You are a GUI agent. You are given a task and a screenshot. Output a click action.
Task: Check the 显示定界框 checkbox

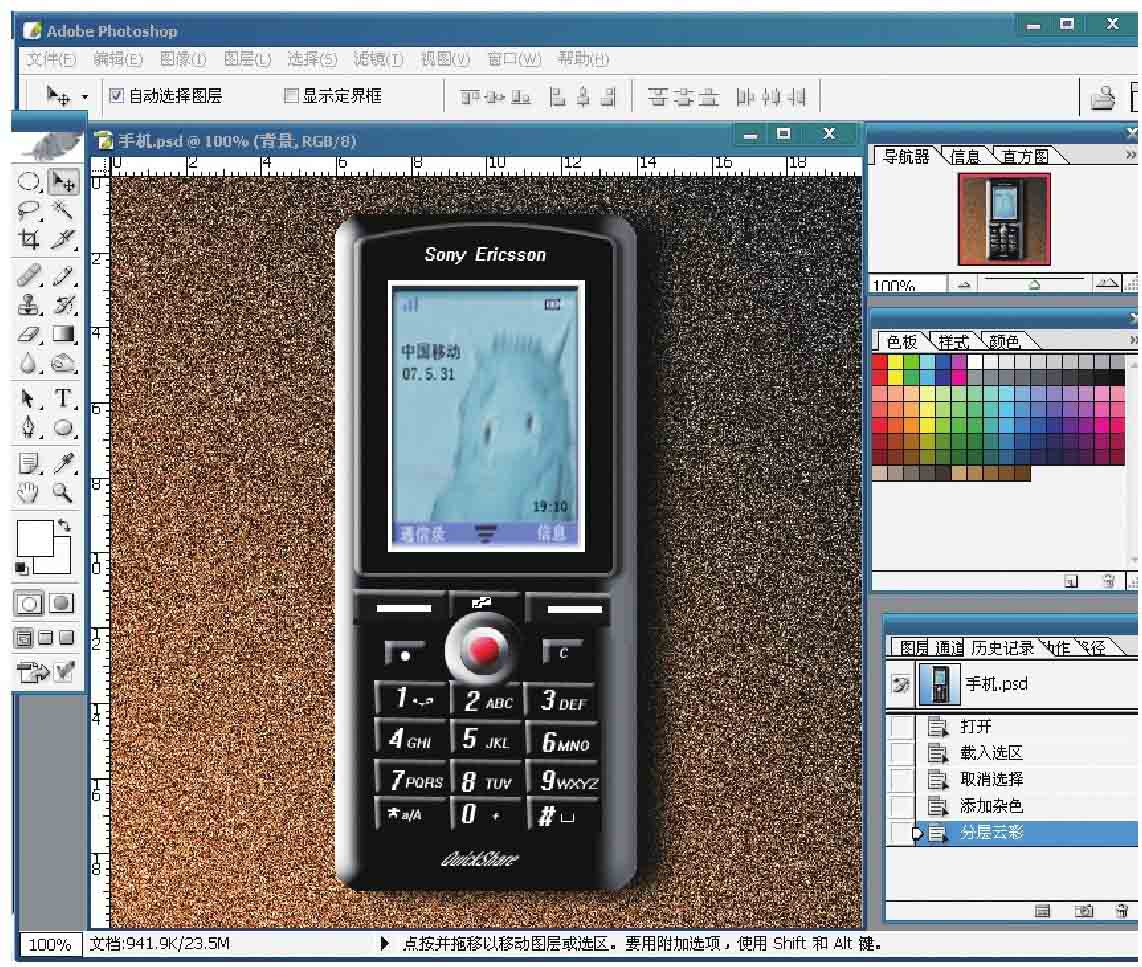tap(291, 95)
